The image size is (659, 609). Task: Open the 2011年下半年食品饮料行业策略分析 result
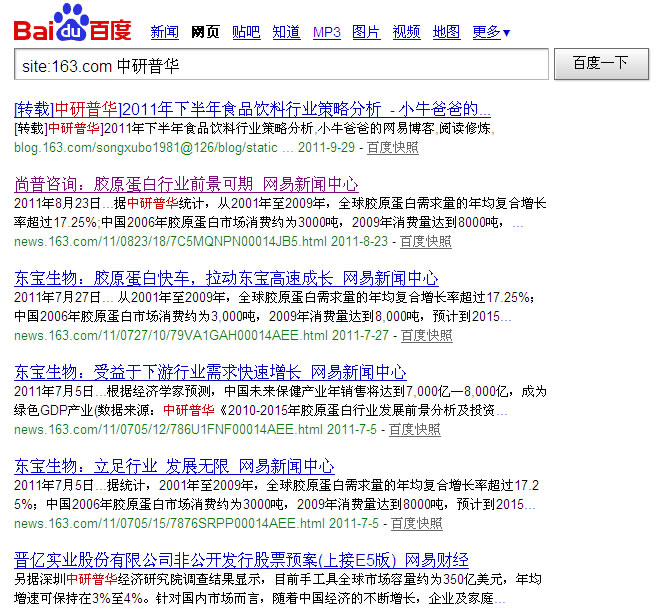click(x=252, y=108)
